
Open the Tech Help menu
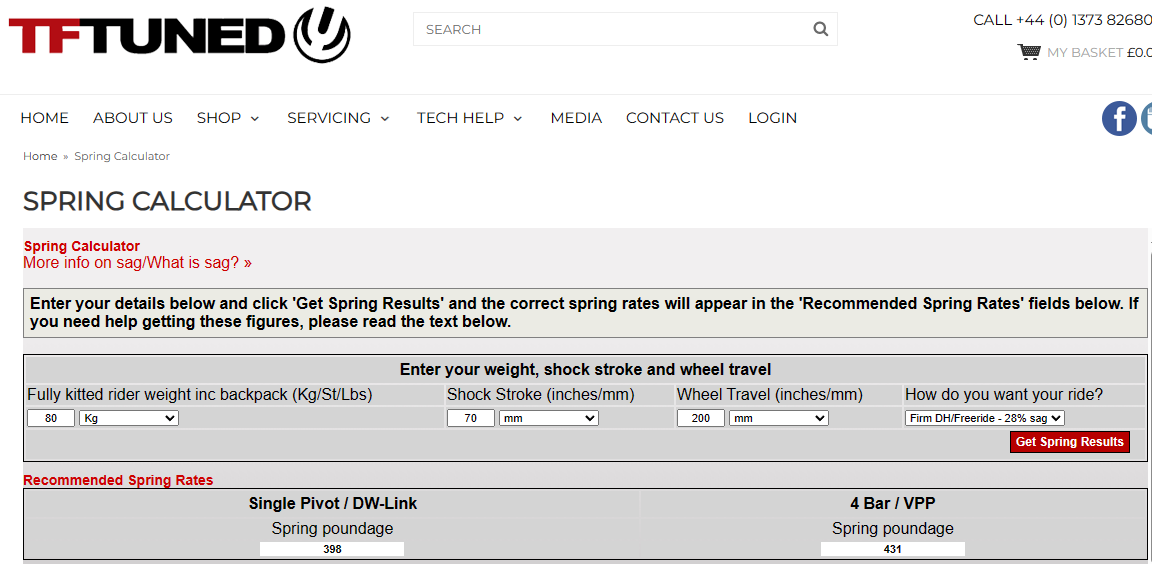(x=469, y=118)
